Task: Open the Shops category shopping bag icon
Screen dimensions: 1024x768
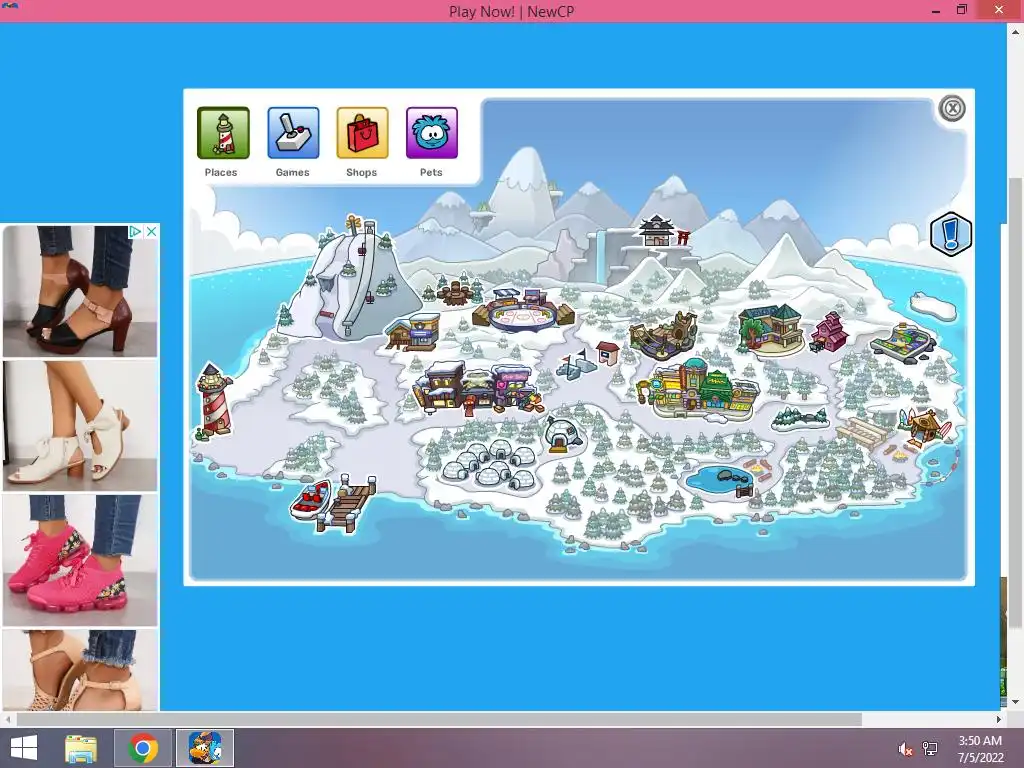Action: click(362, 133)
